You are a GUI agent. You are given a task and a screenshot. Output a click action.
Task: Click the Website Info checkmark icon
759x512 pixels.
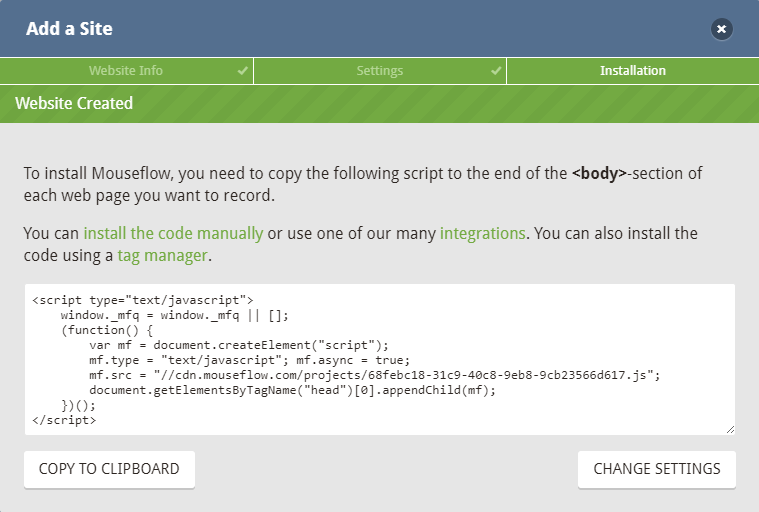click(243, 71)
